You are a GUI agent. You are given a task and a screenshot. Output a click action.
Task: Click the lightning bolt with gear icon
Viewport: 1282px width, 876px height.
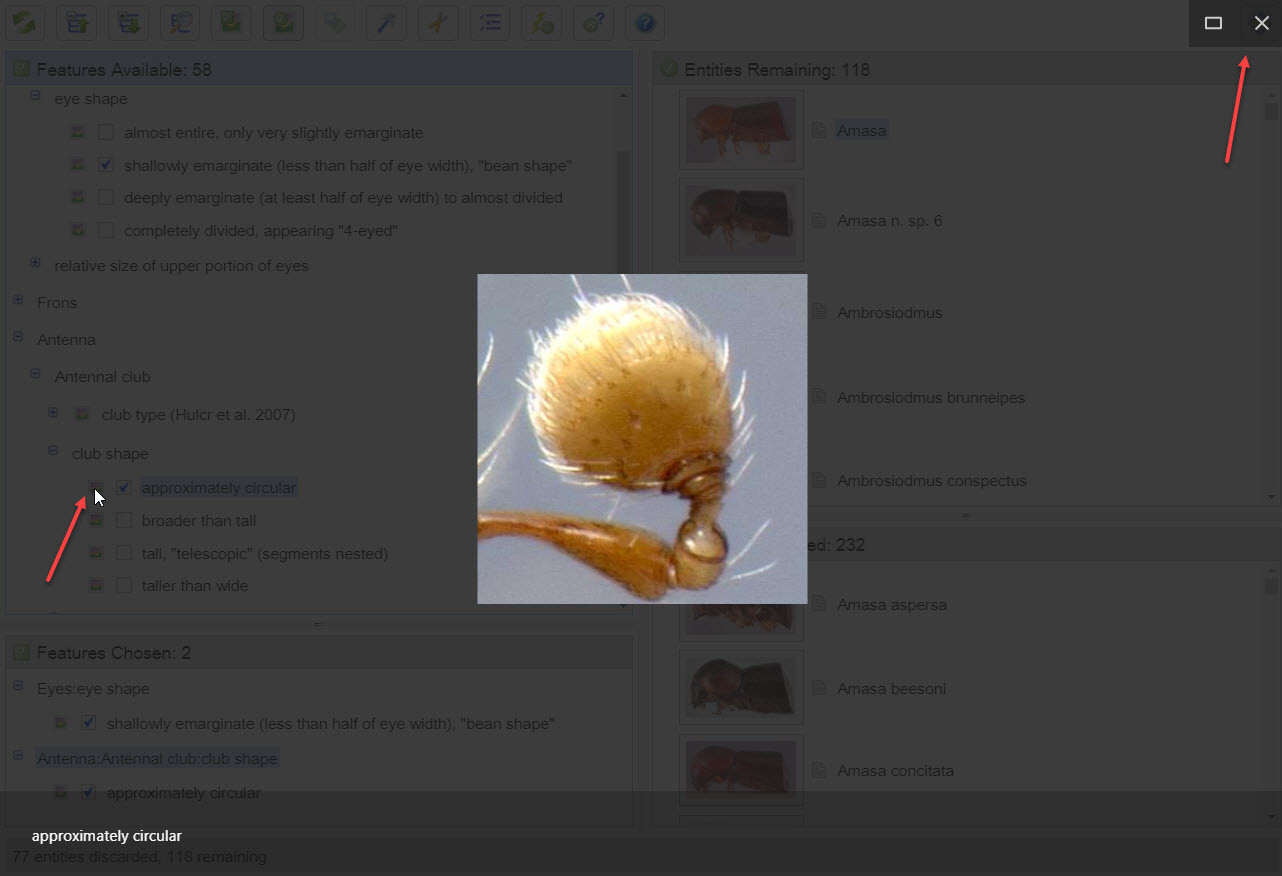[x=542, y=23]
